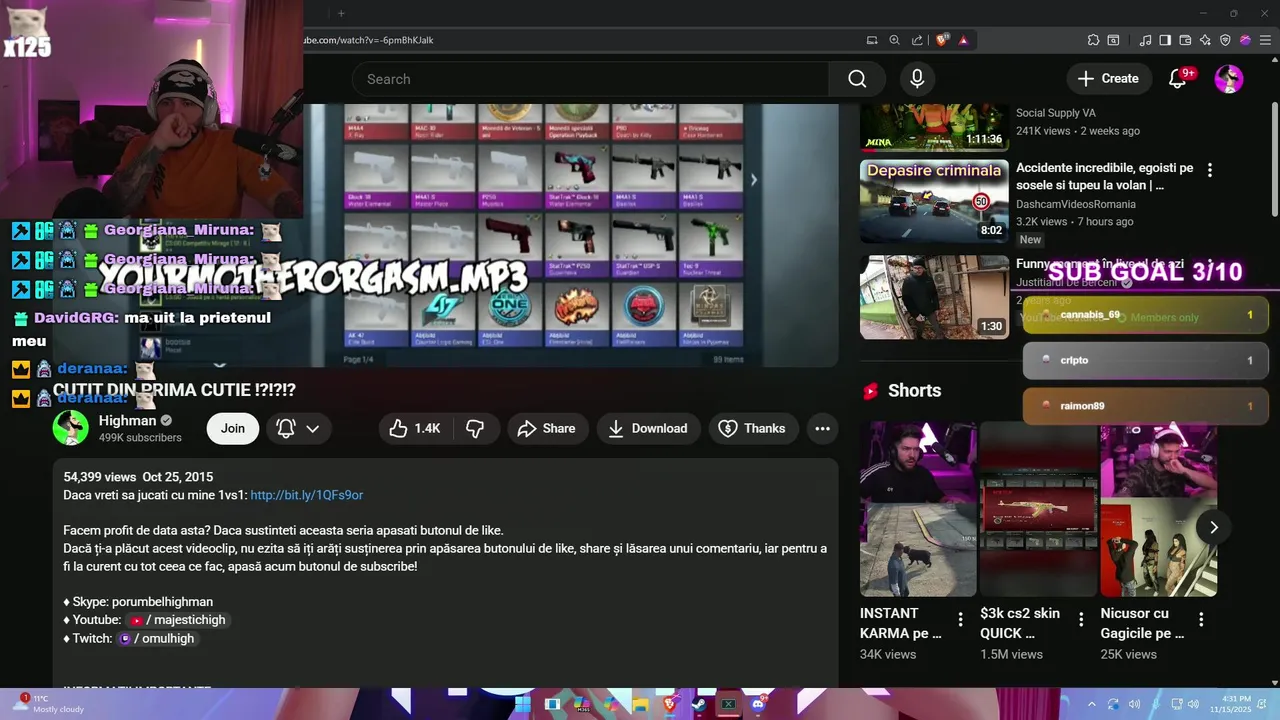This screenshot has width=1280, height=720.
Task: Open Brave browser taskbar icon
Action: click(669, 704)
